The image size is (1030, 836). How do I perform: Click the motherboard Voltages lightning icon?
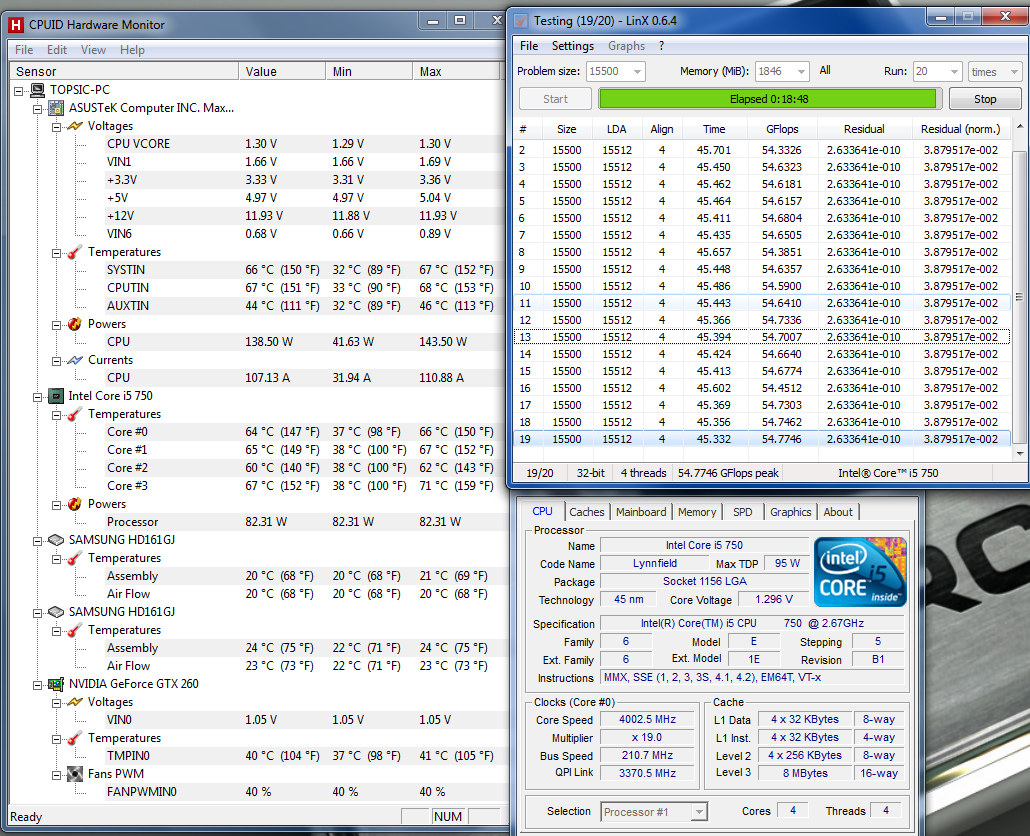pos(76,126)
